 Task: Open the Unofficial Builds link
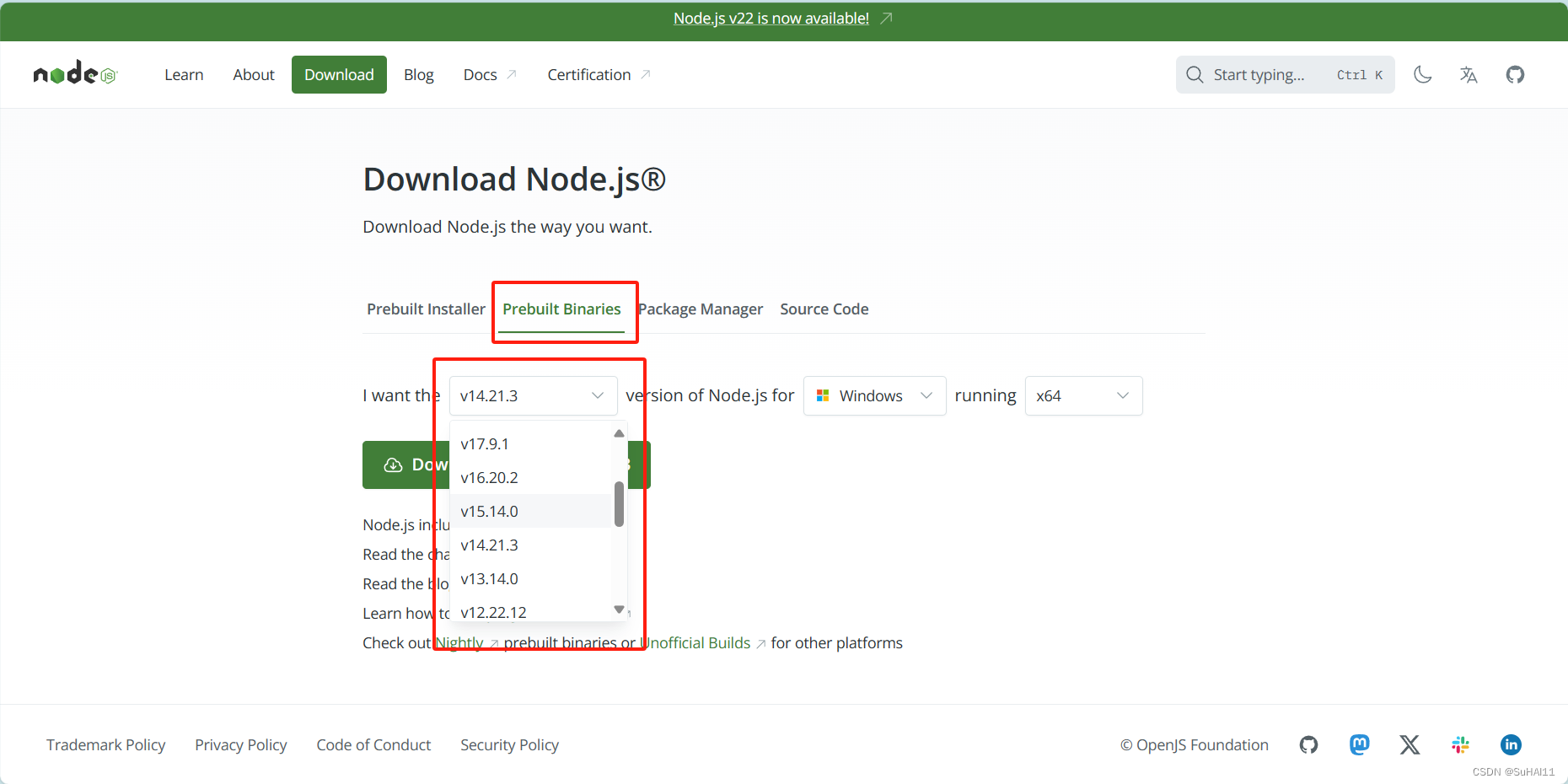pos(696,642)
